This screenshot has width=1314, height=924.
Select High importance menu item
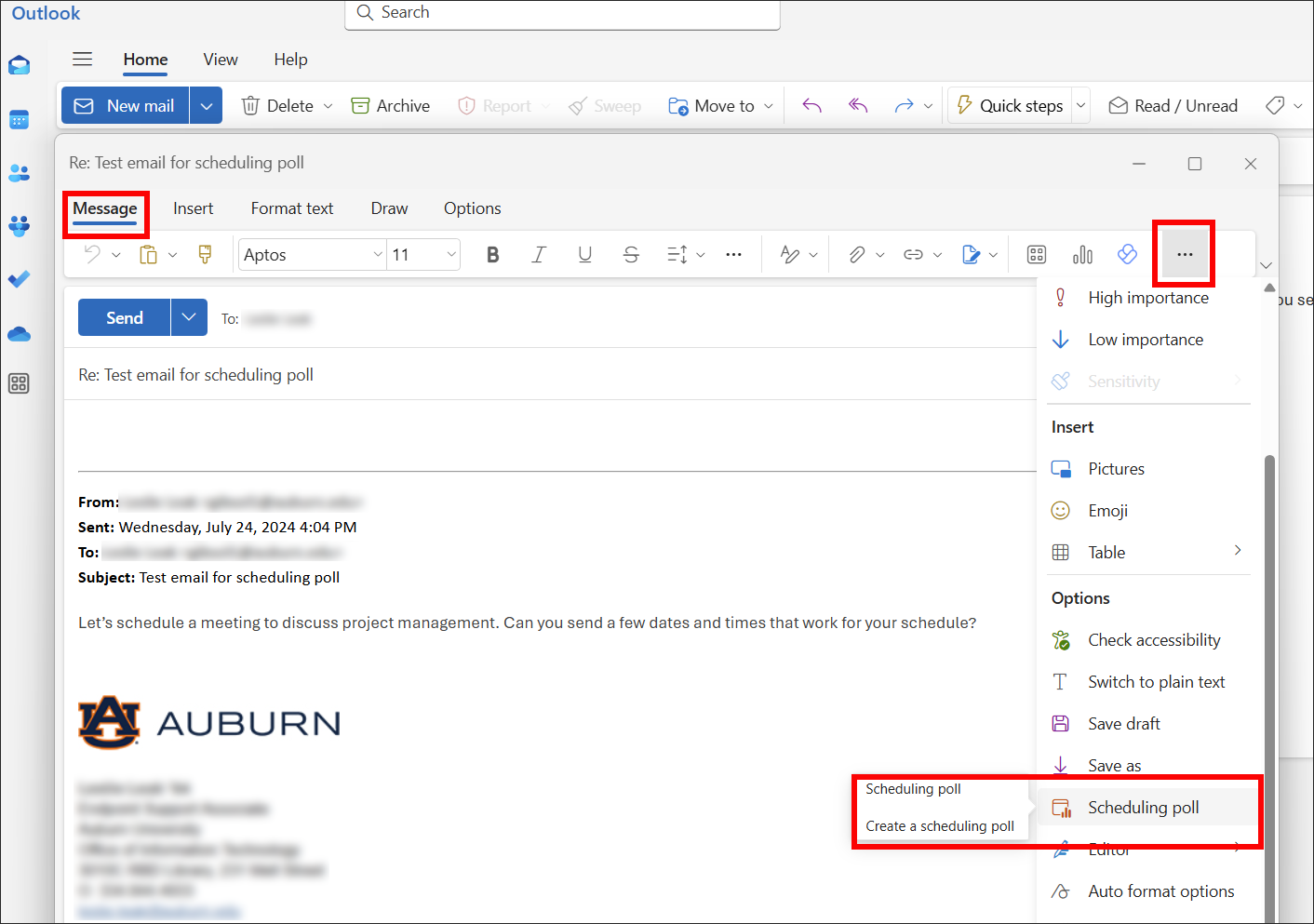[1149, 298]
